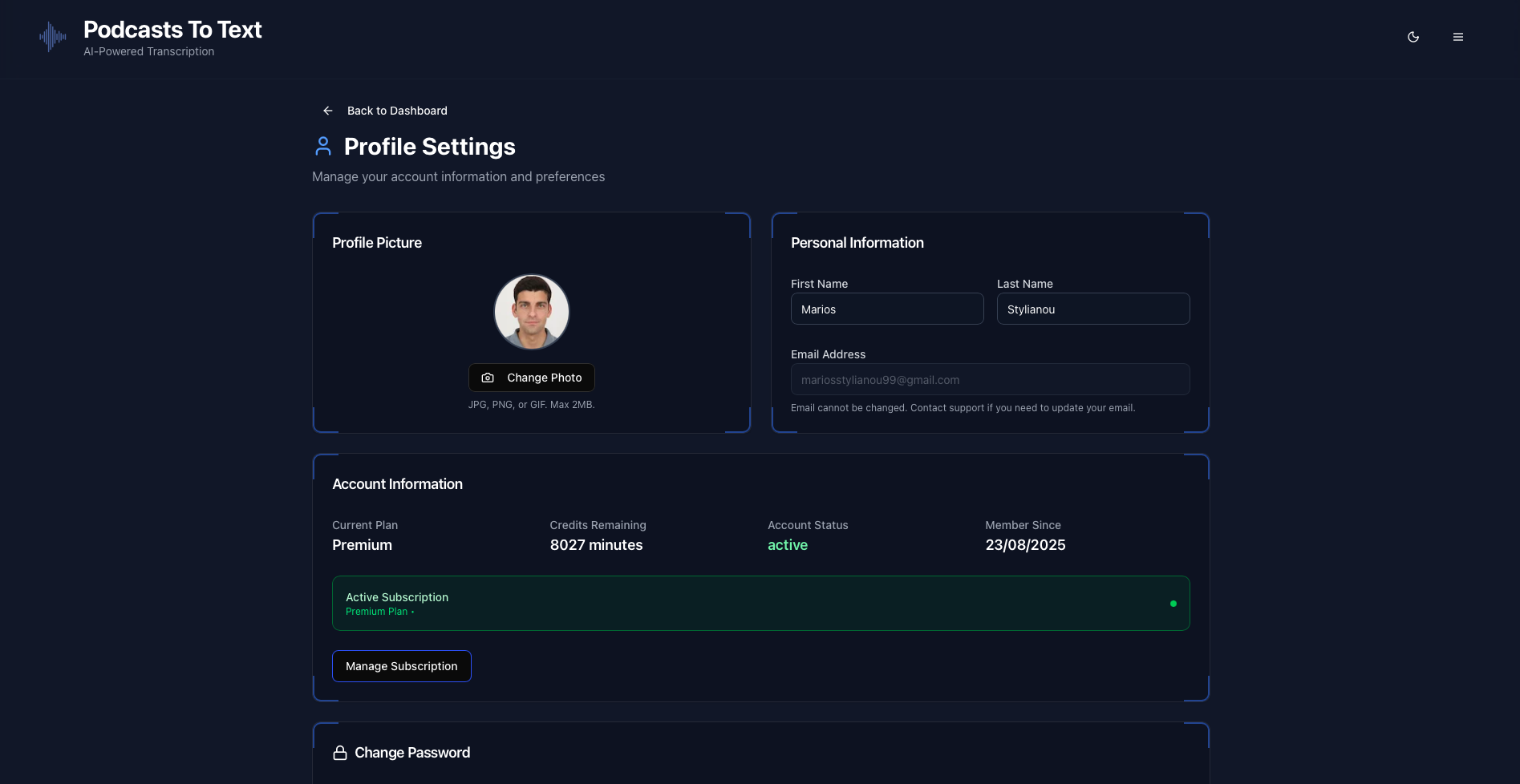Click the active account status text
Viewport: 1520px width, 784px height.
(x=788, y=545)
